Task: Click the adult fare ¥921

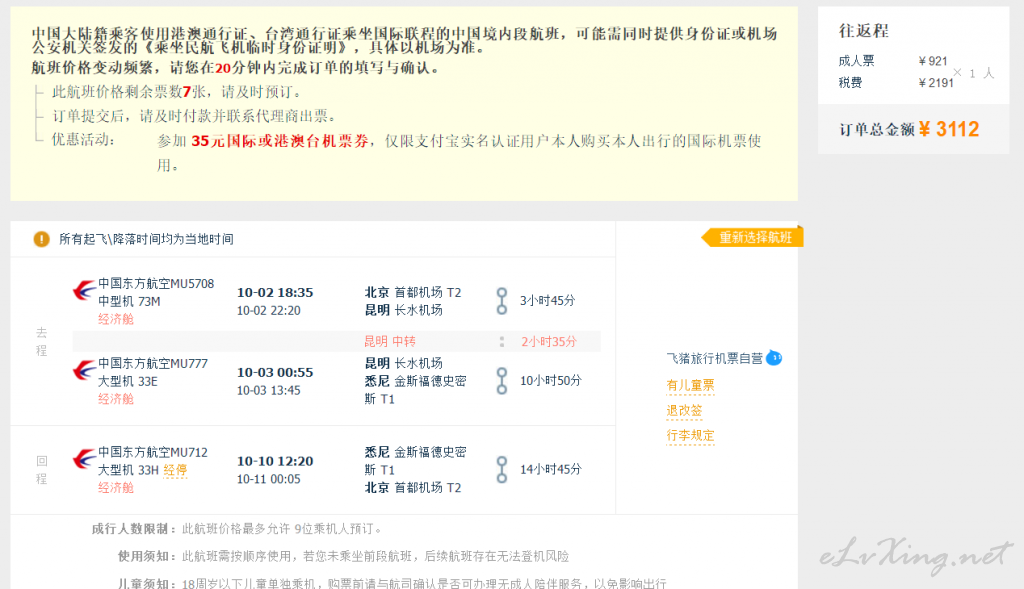Action: click(933, 61)
